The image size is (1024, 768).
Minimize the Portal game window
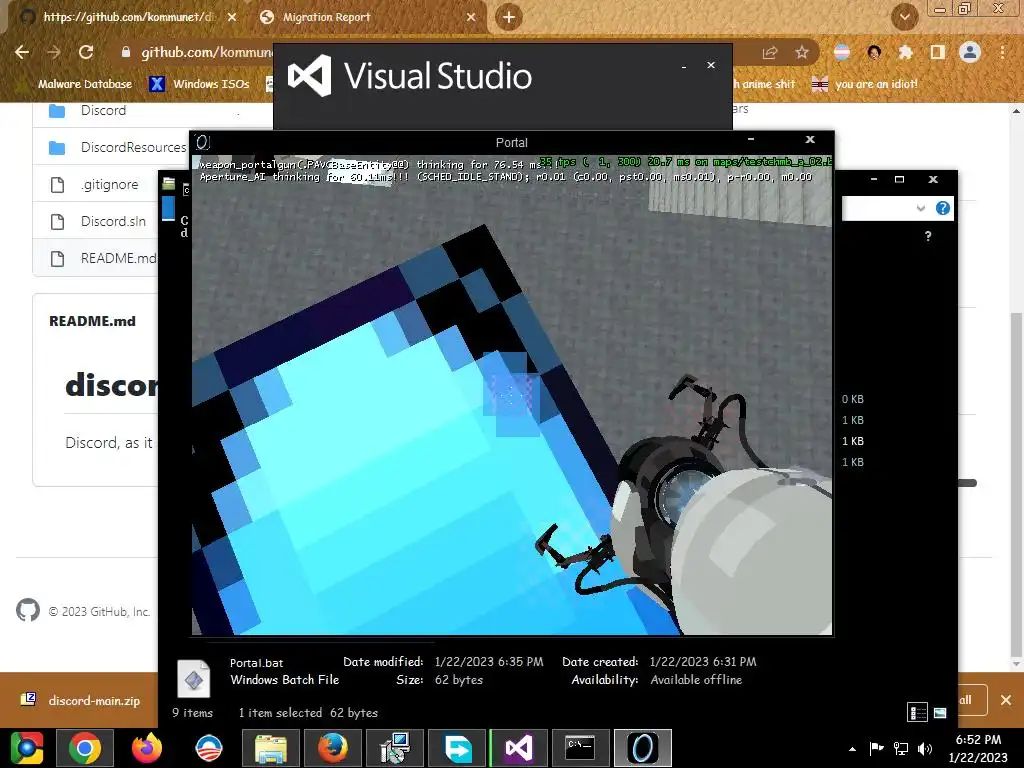751,139
